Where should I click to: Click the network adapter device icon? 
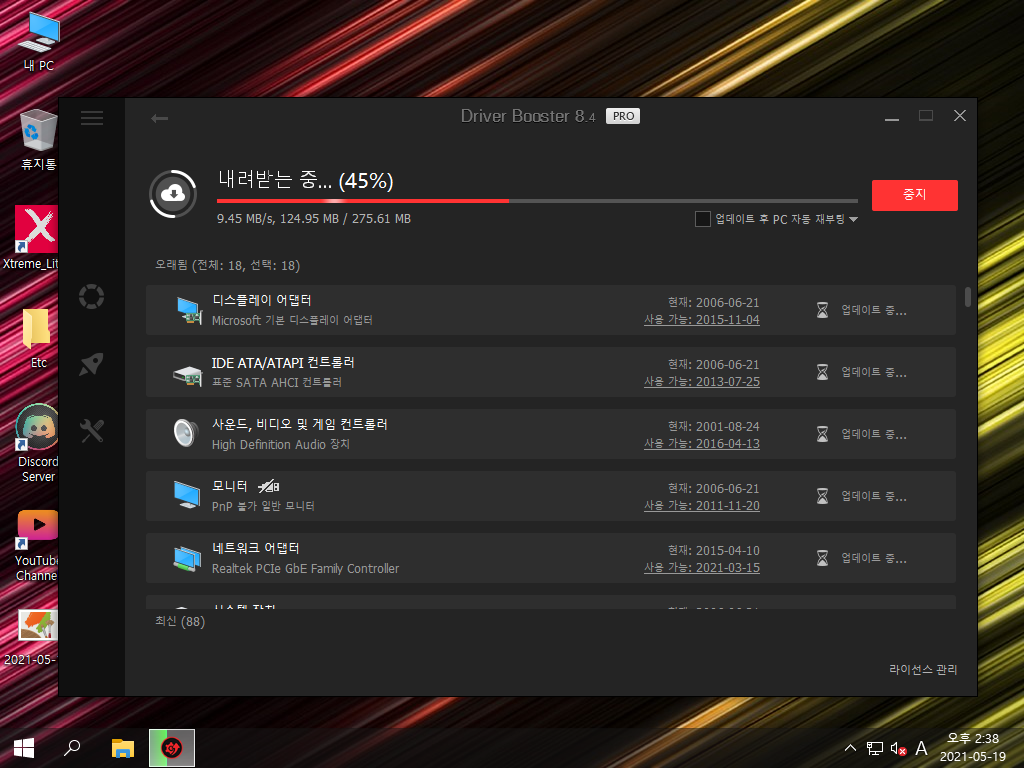[x=187, y=558]
